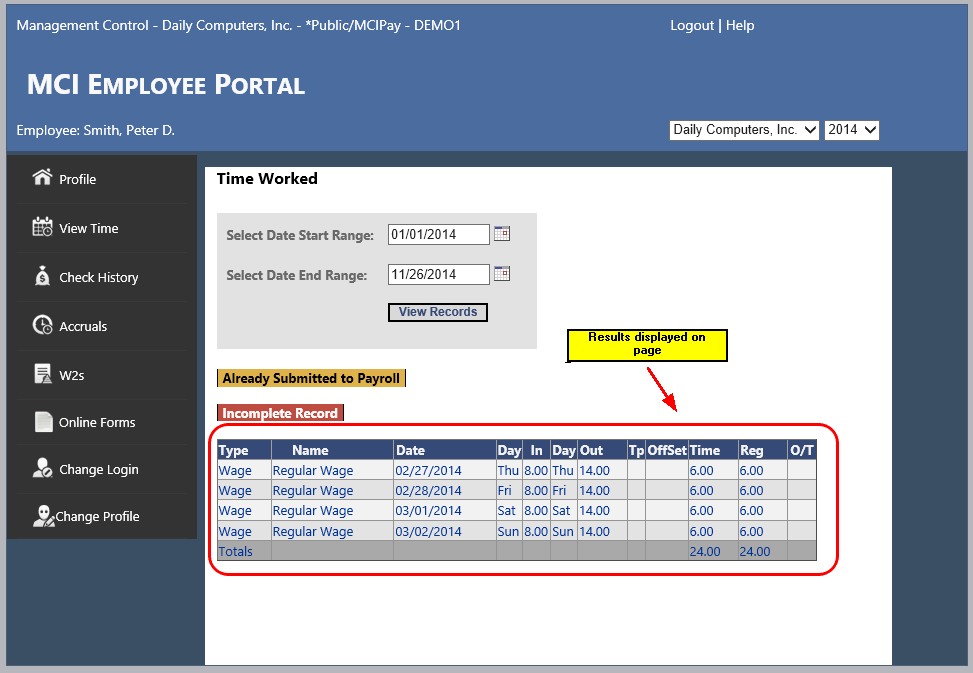The height and width of the screenshot is (673, 973).
Task: Click the date 02/28/2014 in the table
Action: pos(428,491)
